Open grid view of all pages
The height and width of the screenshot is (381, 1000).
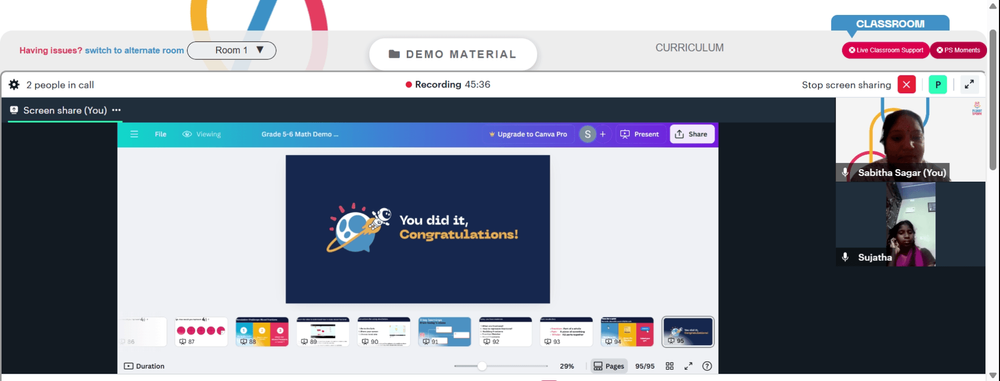pyautogui.click(x=670, y=366)
